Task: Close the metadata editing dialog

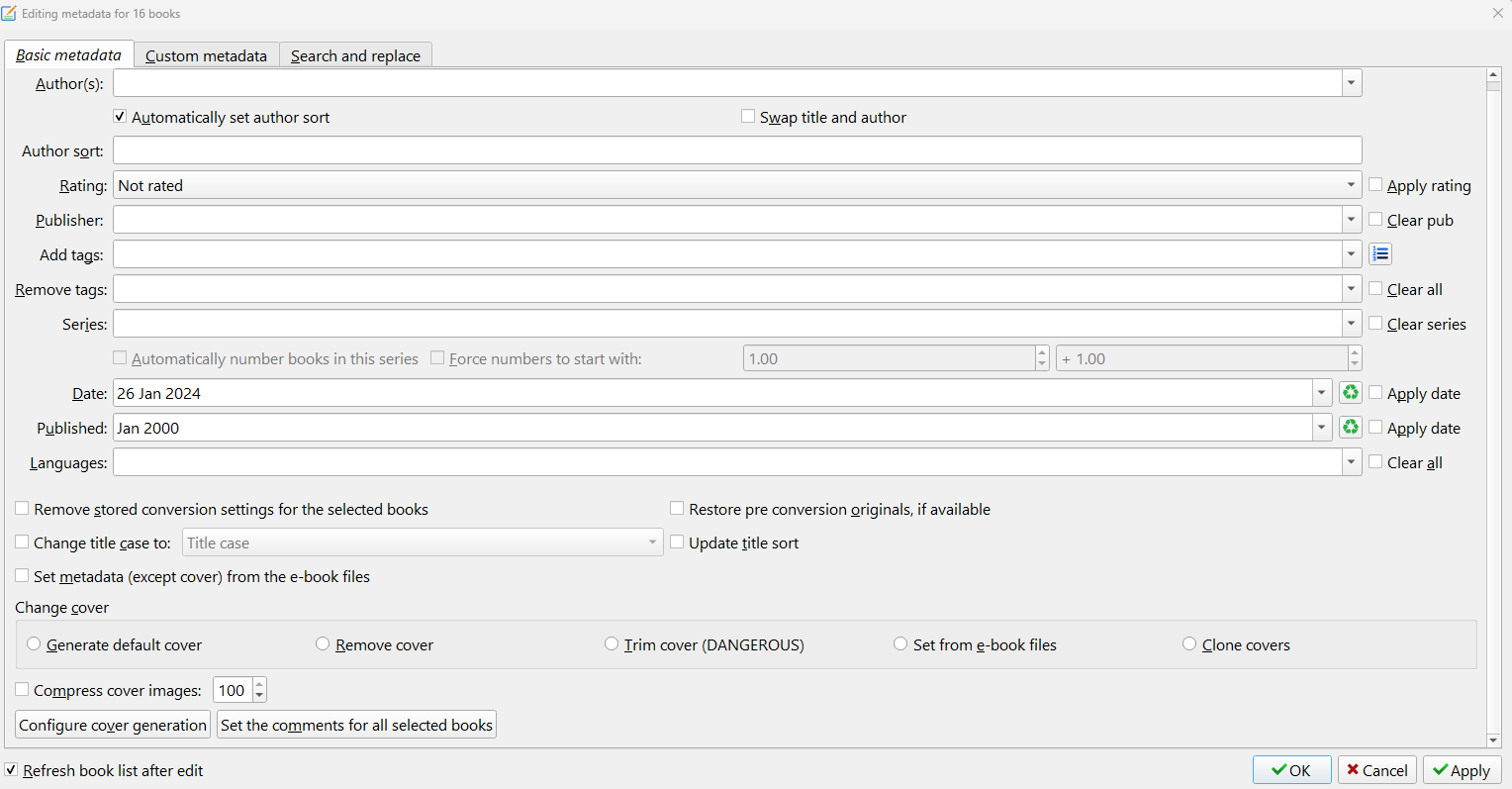Action: click(1497, 14)
